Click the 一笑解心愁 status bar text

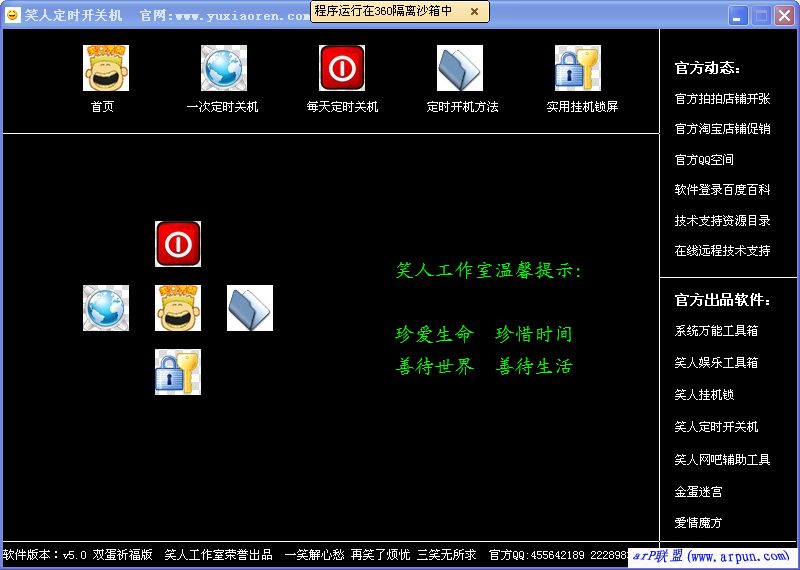[x=314, y=555]
